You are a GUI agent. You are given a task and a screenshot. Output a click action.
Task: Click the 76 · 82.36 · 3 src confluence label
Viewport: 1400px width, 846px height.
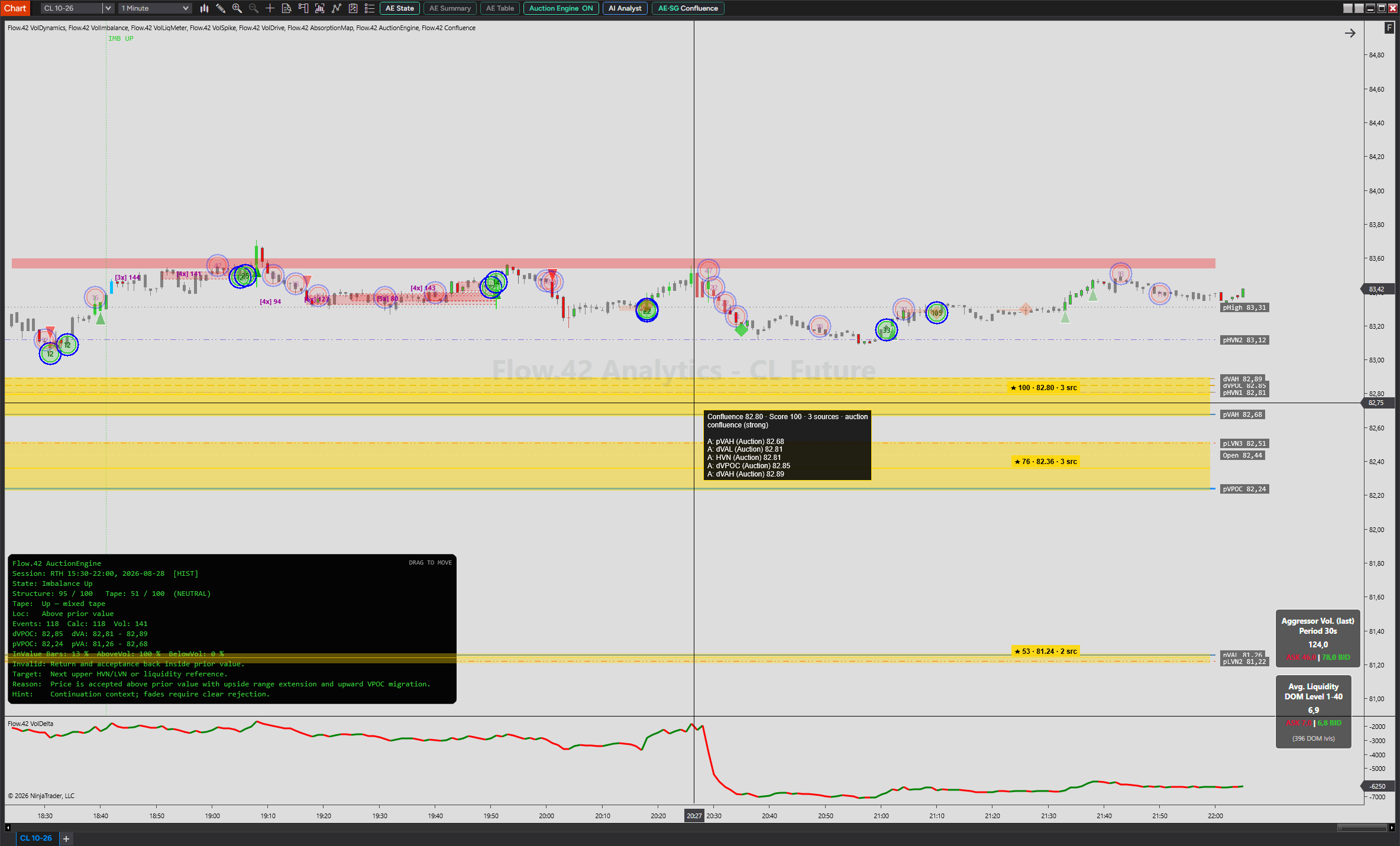pyautogui.click(x=1046, y=462)
